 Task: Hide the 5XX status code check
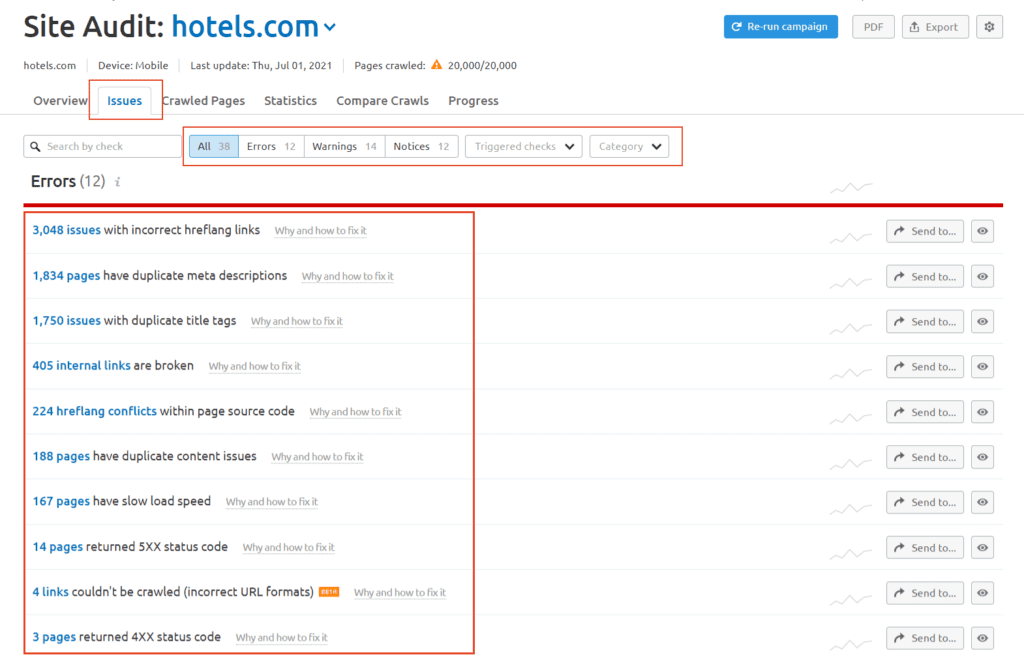click(982, 547)
